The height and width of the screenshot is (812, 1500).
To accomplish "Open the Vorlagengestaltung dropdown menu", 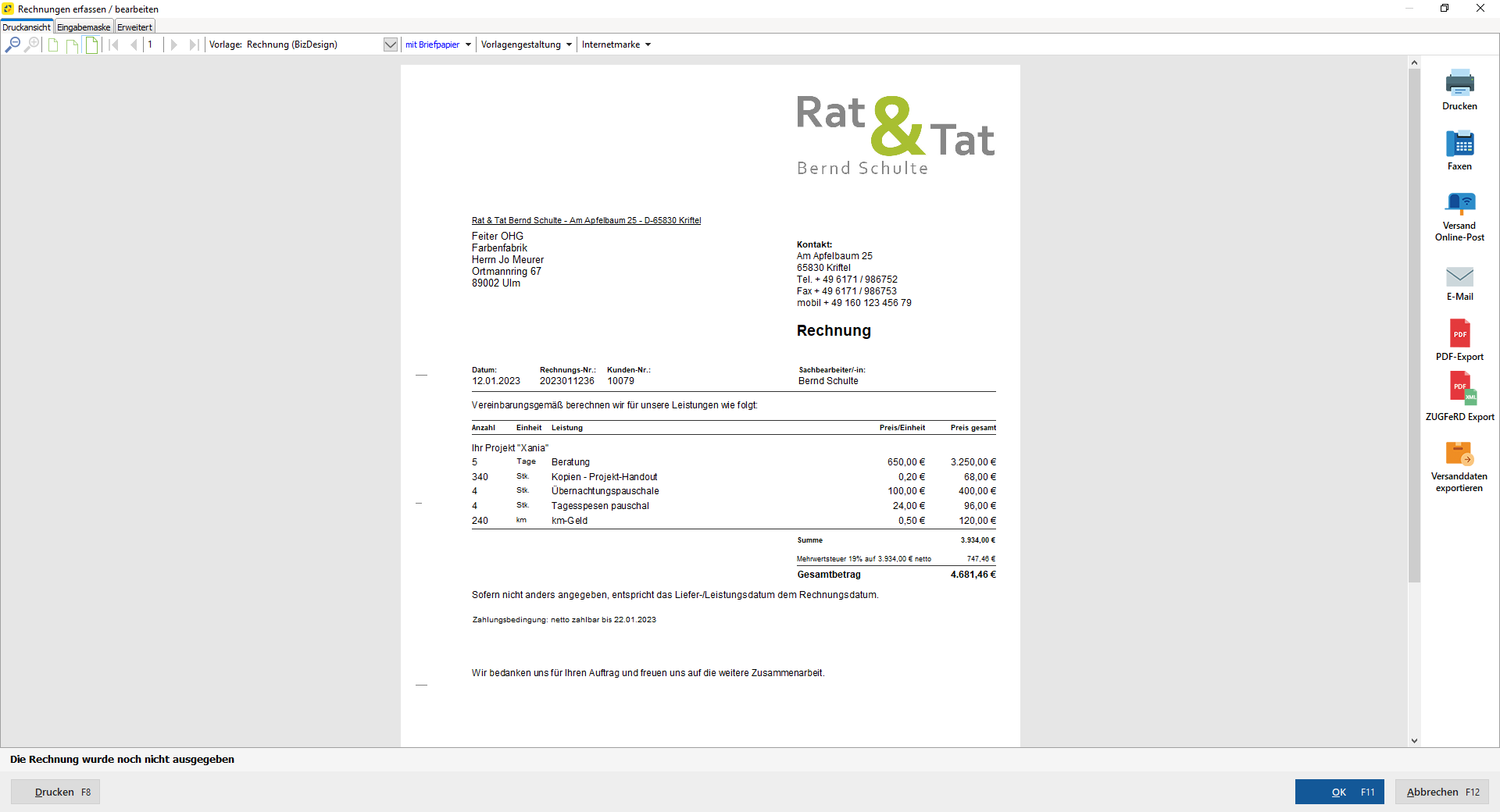I will pyautogui.click(x=527, y=45).
